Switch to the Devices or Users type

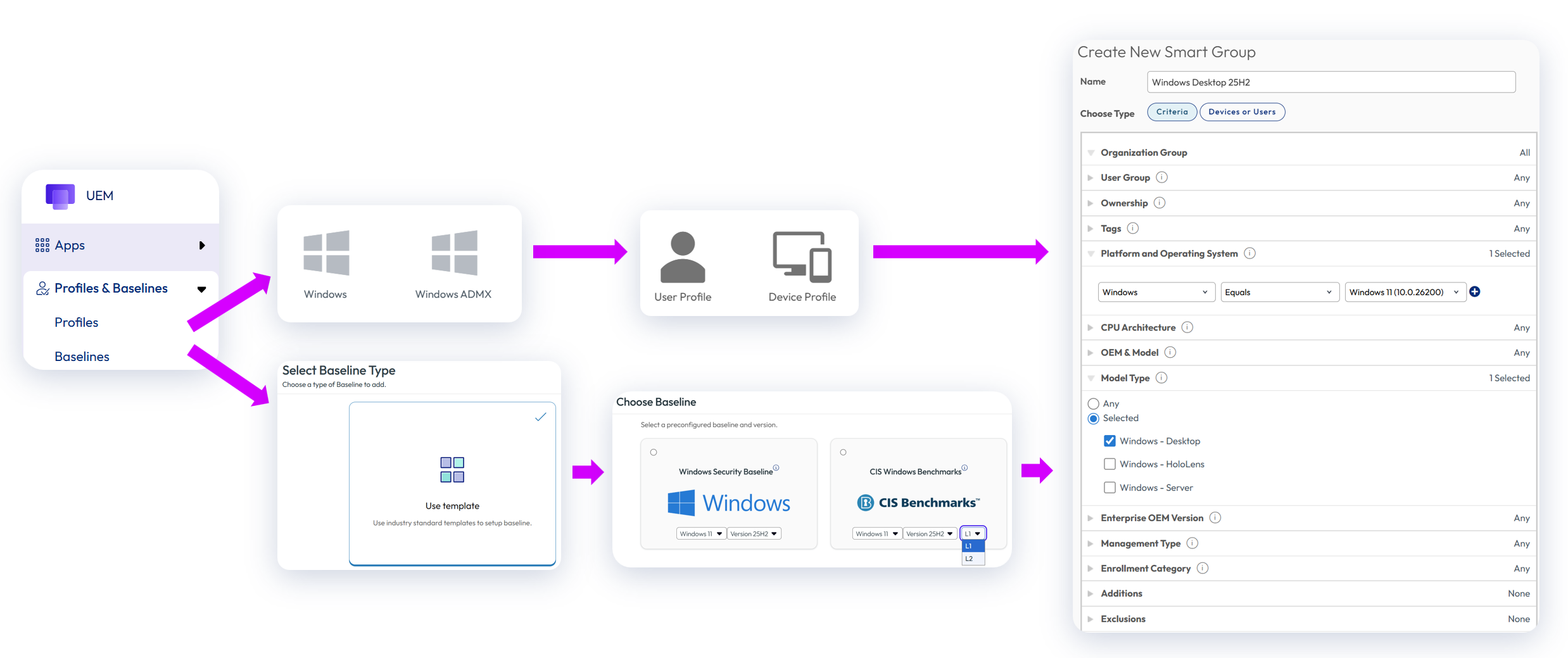(1241, 112)
